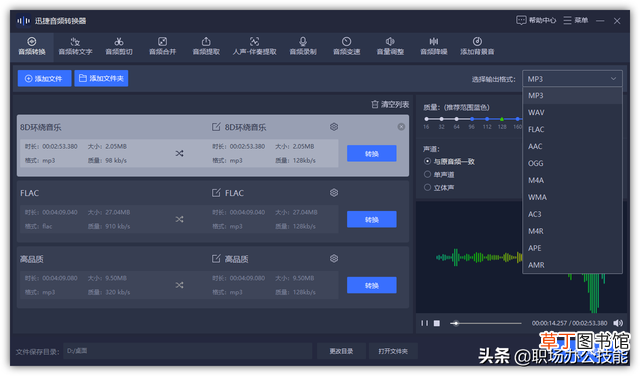Remove the 8D环绕音乐 file from list

coord(401,127)
